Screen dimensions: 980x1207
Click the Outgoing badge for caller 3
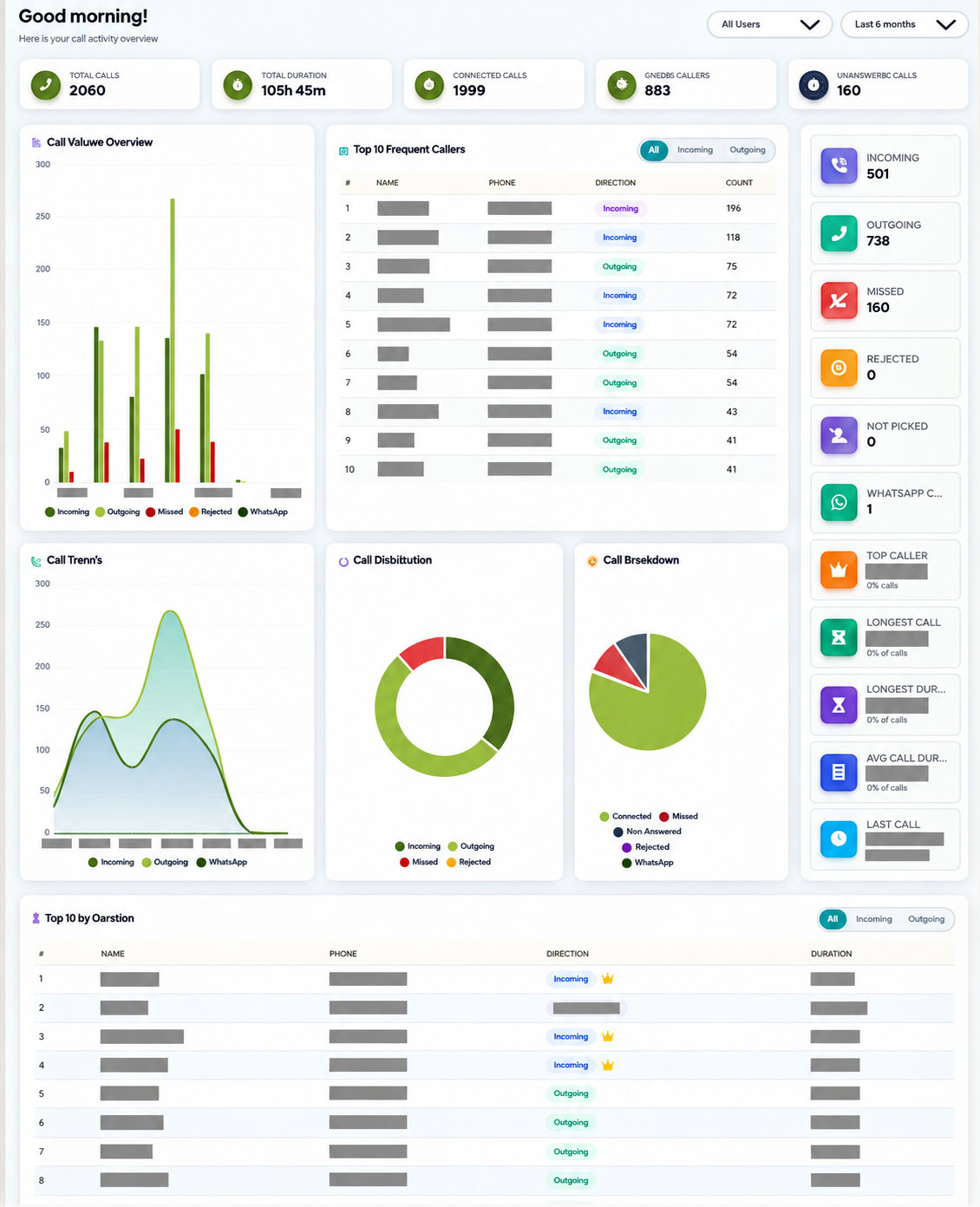(619, 266)
